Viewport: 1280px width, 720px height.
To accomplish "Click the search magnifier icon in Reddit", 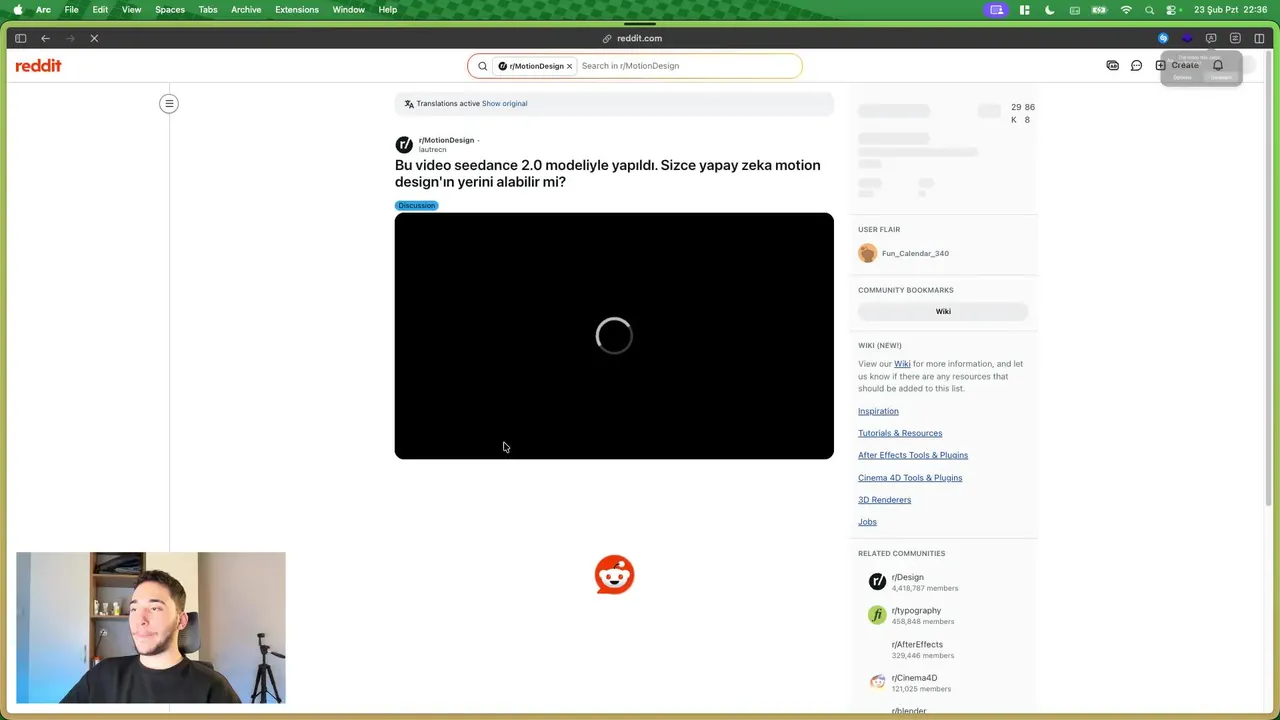I will tap(482, 66).
